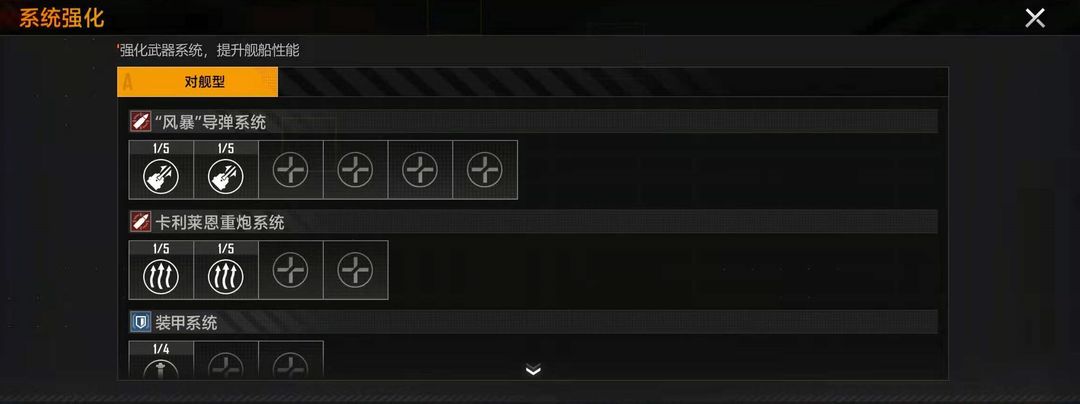The height and width of the screenshot is (404, 1080).
Task: Open last empty slot in 风暴导弹系统
Action: (485, 170)
